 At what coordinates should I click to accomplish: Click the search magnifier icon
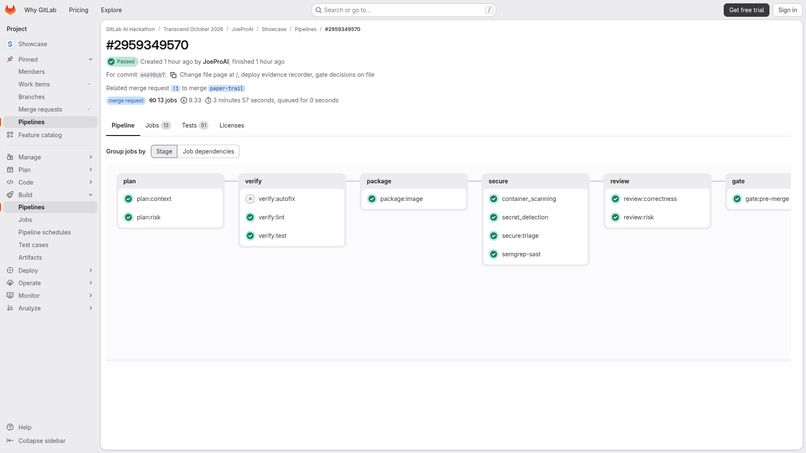point(319,10)
